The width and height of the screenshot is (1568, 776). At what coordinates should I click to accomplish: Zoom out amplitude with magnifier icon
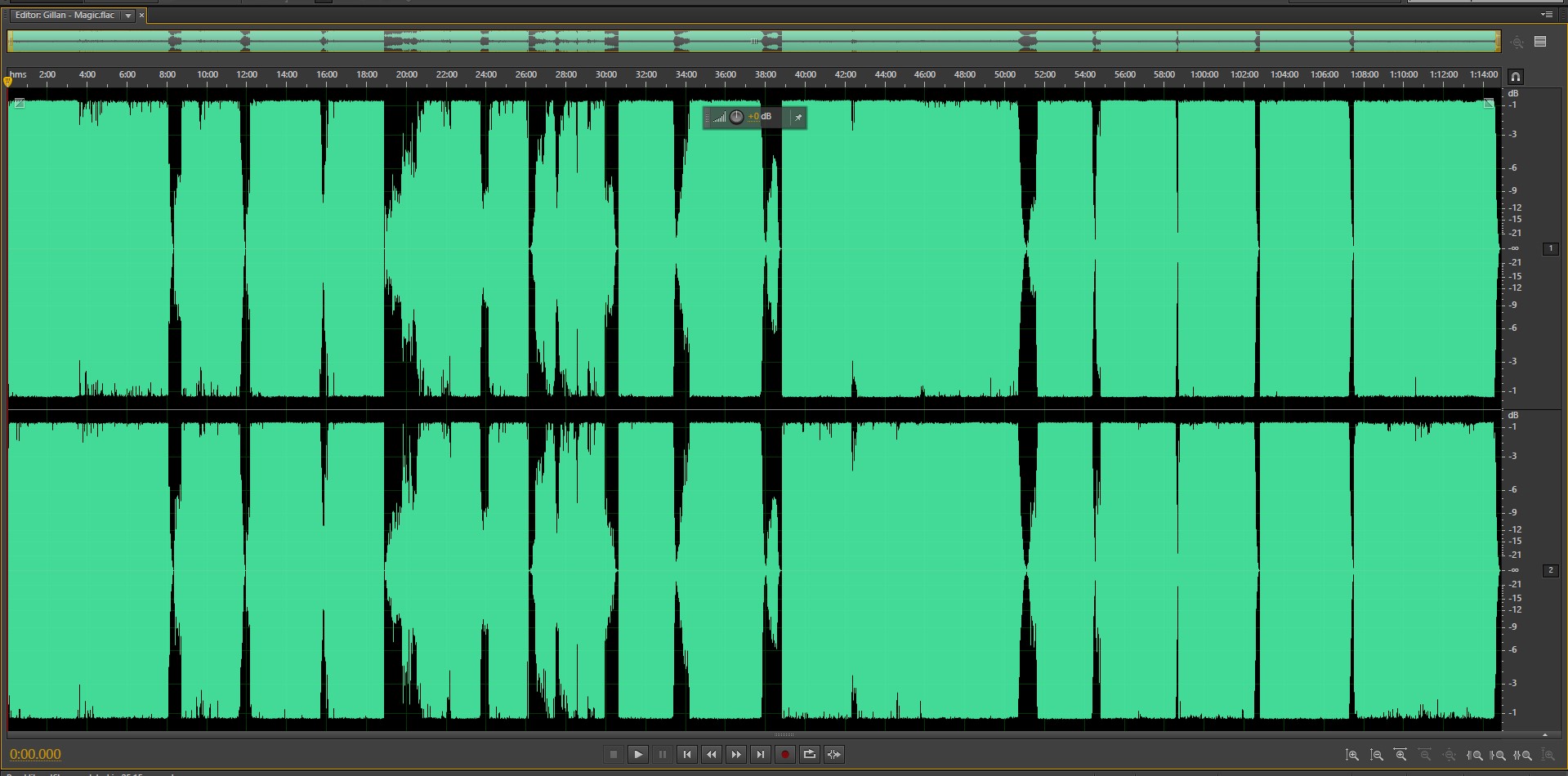pos(1377,755)
